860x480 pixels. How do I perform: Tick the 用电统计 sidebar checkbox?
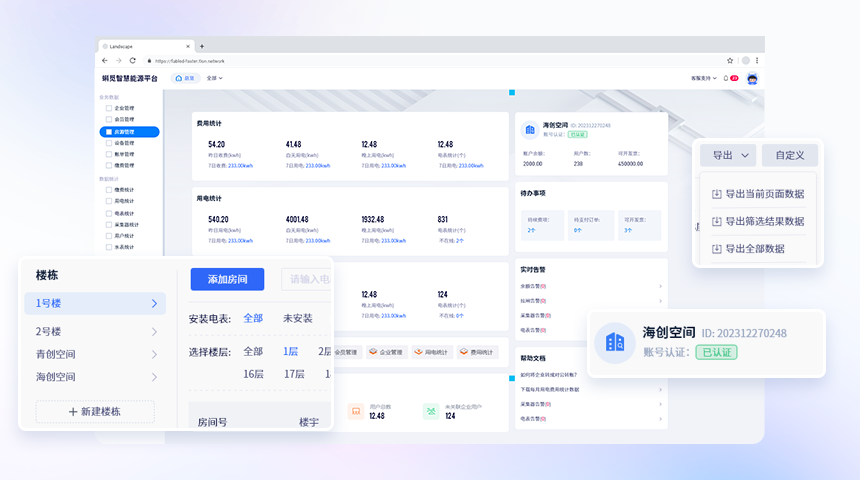point(109,201)
